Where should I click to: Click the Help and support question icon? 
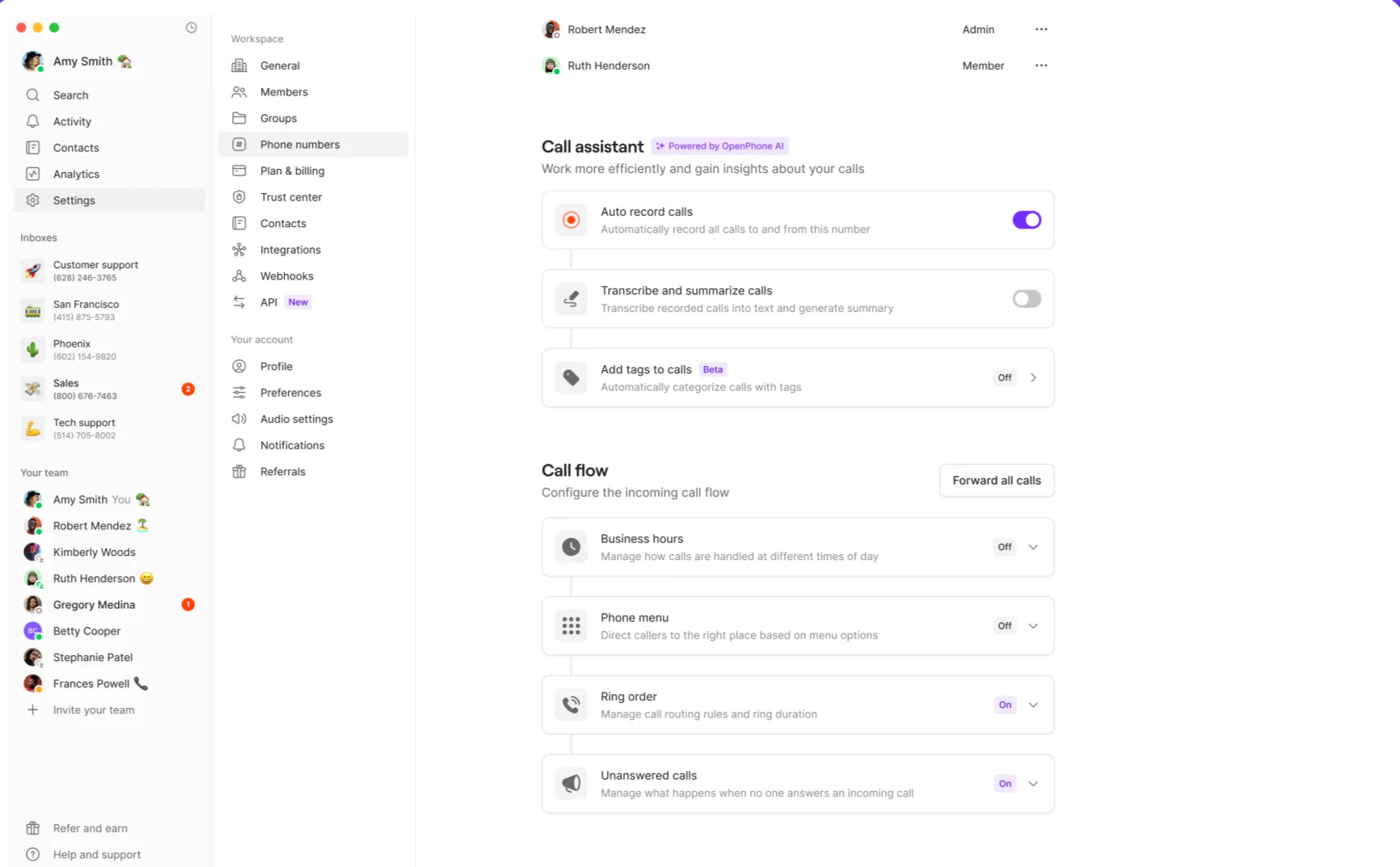point(32,855)
